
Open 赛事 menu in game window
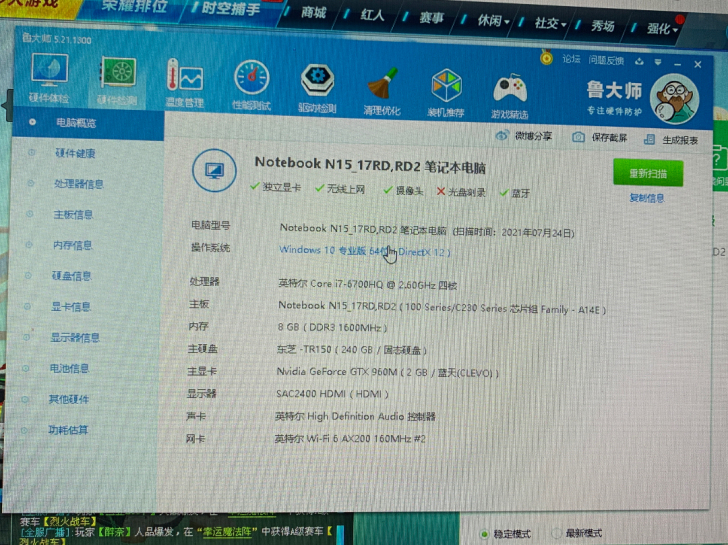pos(432,18)
